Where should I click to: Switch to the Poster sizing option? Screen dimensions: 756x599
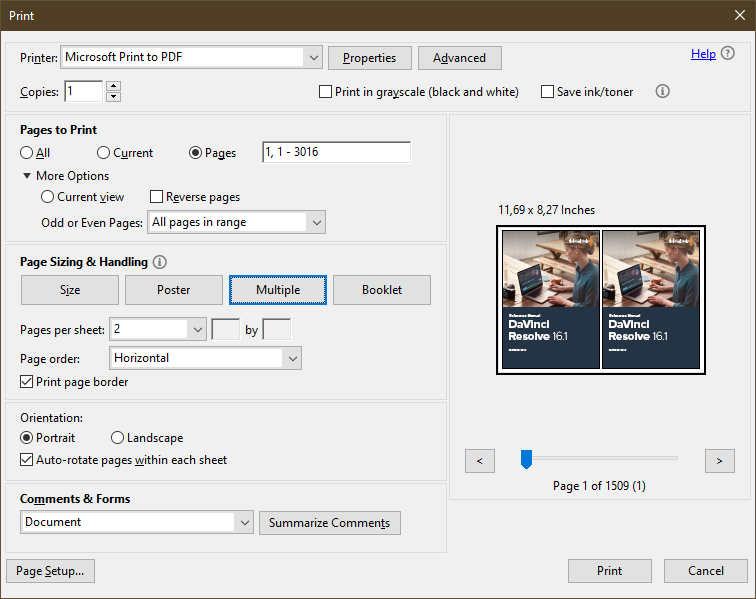tap(174, 290)
